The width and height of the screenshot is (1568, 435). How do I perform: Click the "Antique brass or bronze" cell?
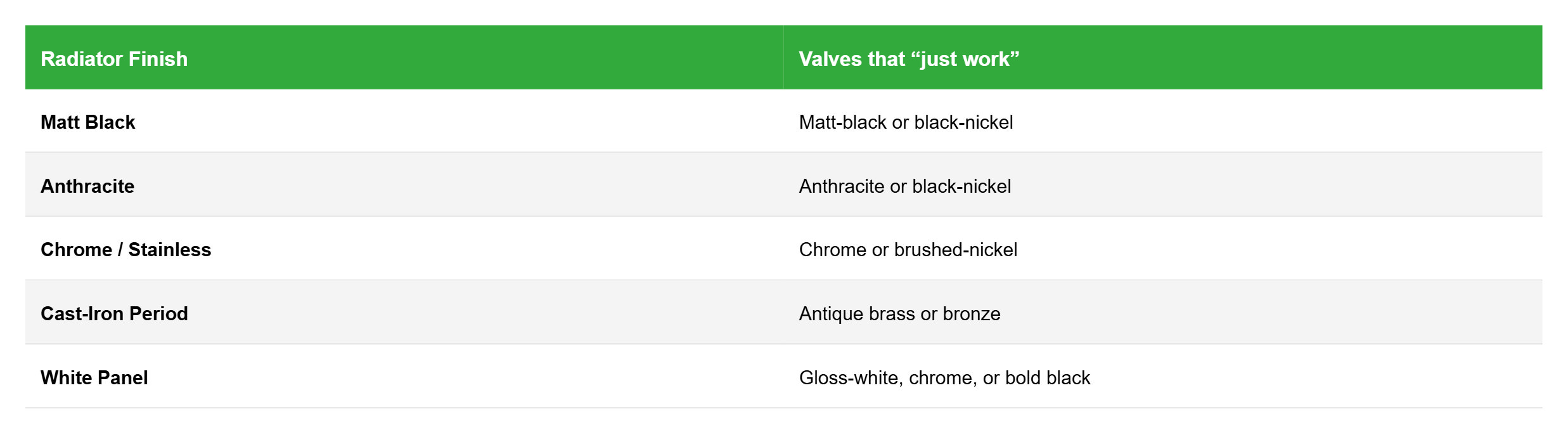(x=899, y=314)
